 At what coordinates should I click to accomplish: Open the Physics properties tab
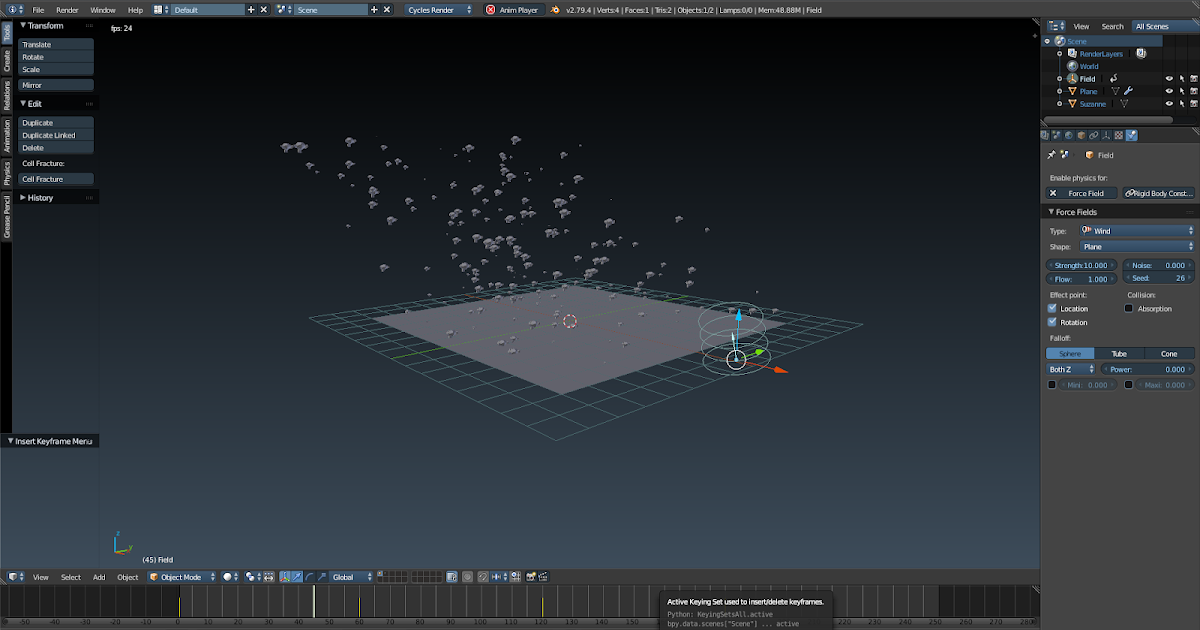[1131, 133]
